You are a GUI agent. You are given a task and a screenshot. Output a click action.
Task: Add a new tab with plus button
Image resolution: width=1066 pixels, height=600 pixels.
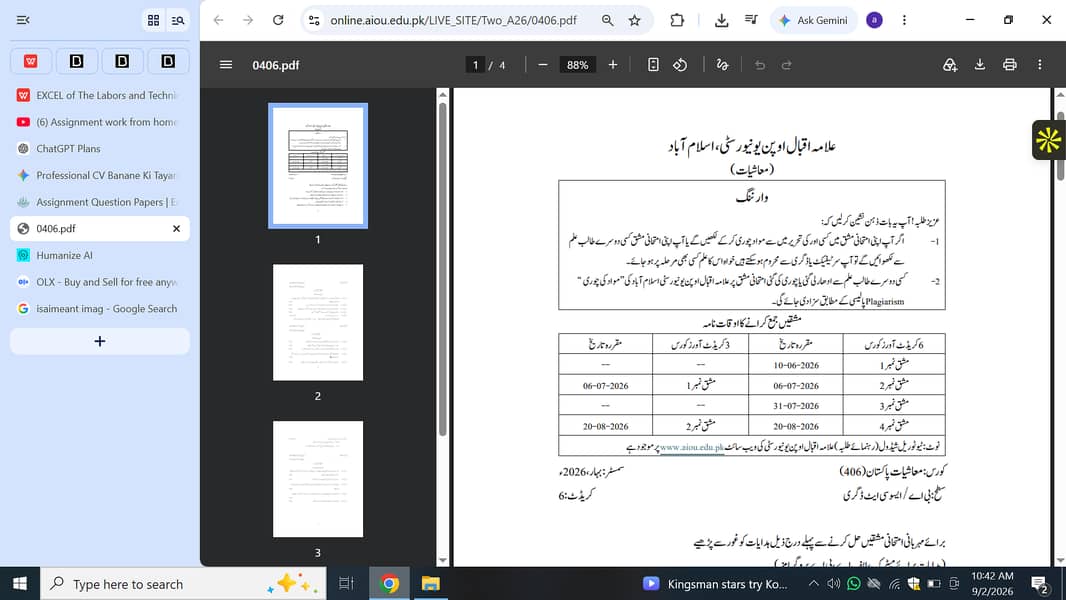tap(100, 341)
